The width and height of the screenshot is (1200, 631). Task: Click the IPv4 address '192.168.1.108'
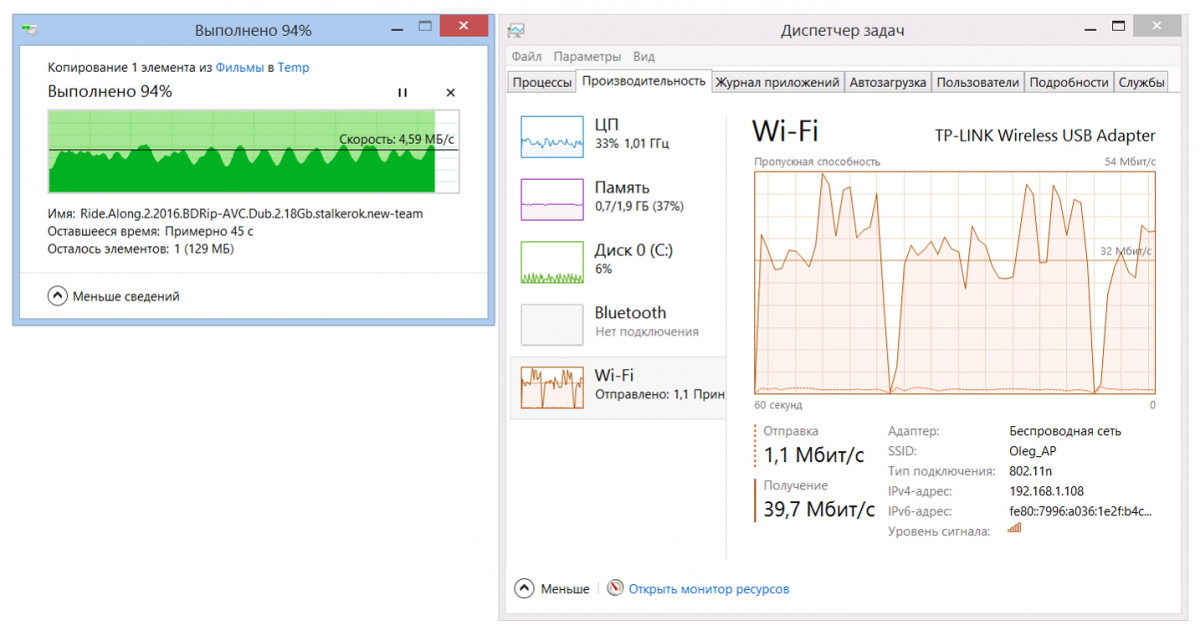[1047, 491]
